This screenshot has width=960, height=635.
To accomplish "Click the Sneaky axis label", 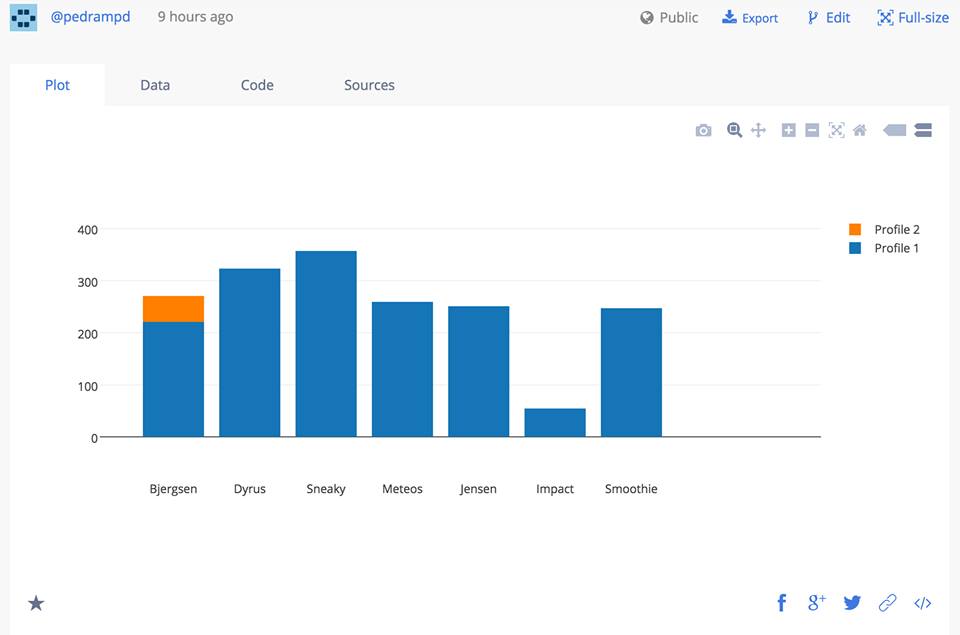I will 326,489.
